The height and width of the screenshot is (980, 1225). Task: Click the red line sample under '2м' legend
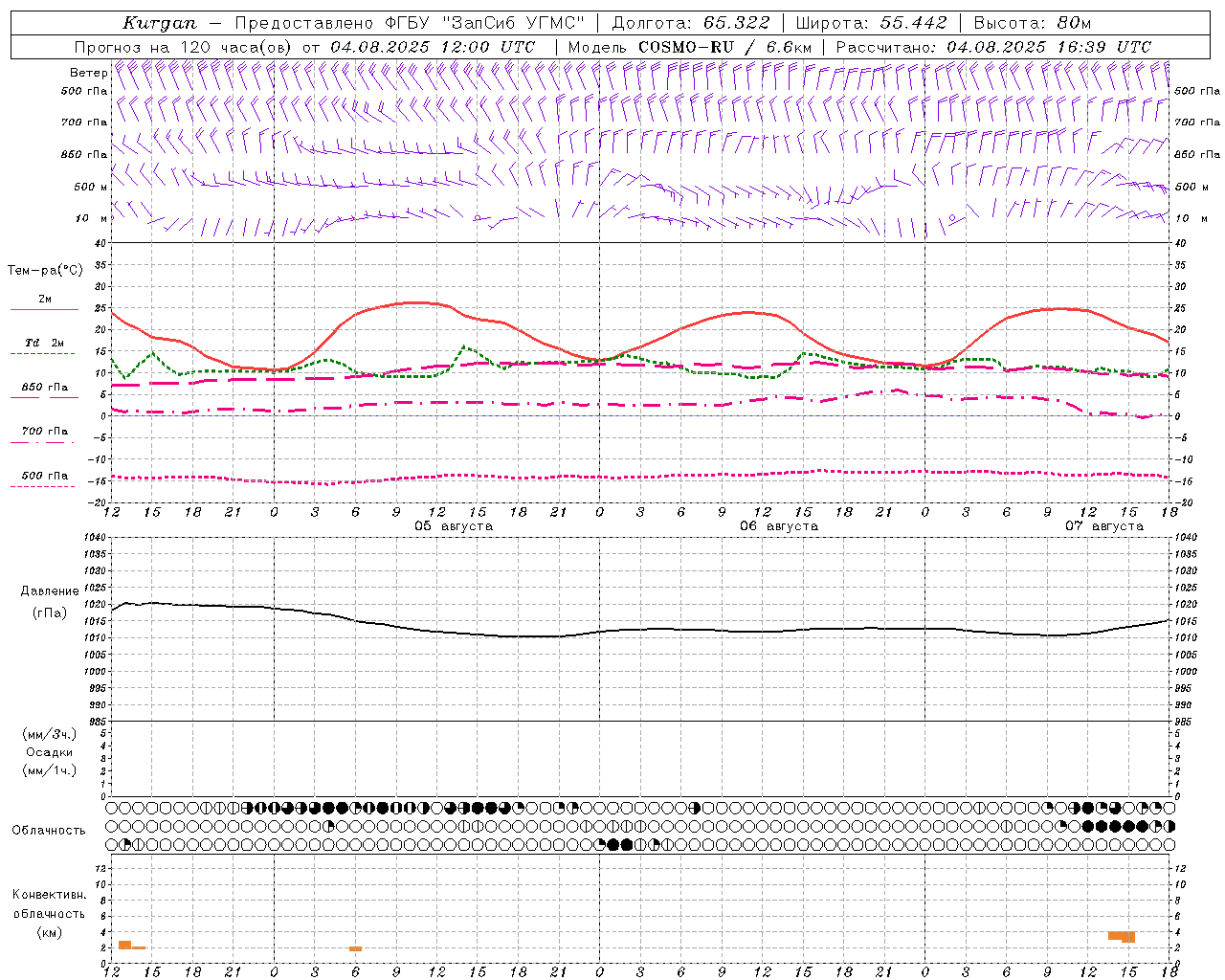pos(44,310)
